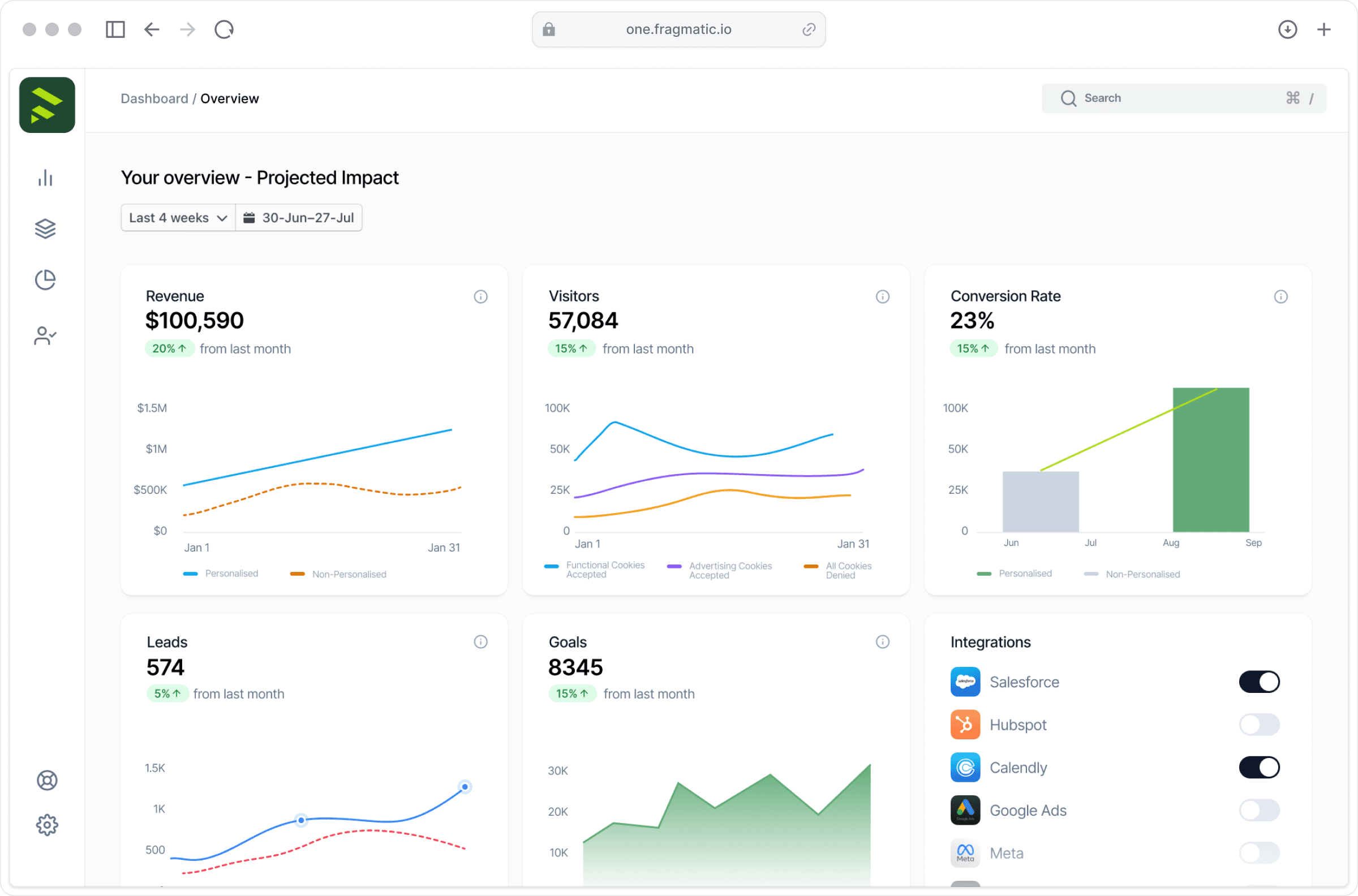This screenshot has height=896, width=1358.
Task: Open help using the lifebuoy icon
Action: coord(47,780)
